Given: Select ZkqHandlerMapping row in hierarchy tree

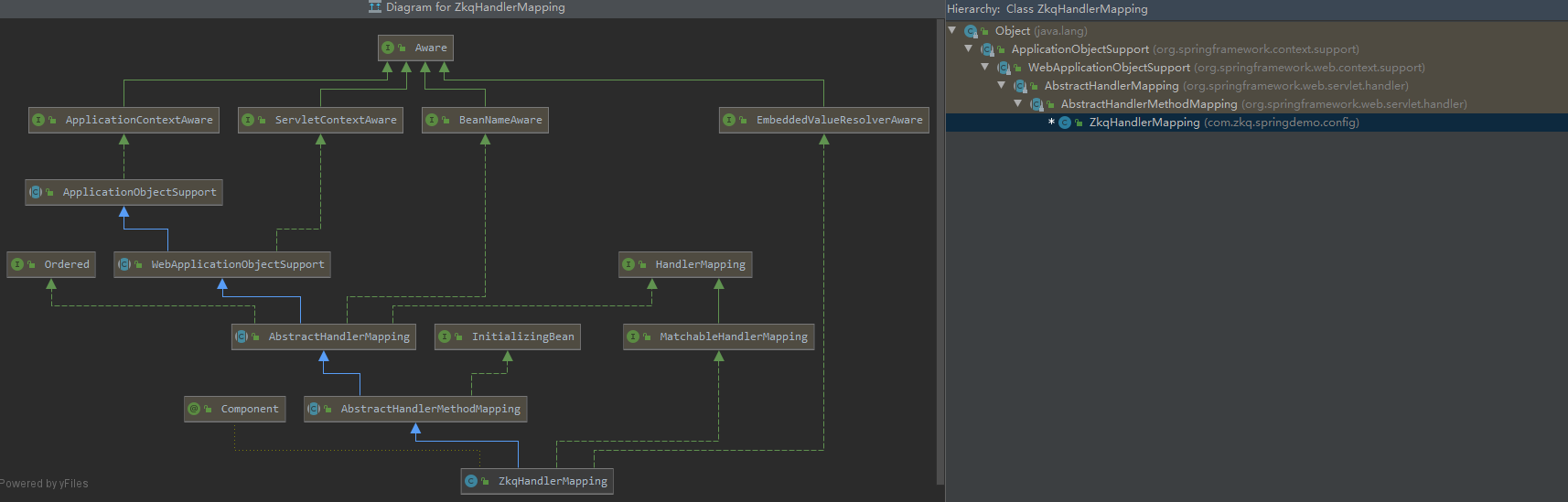Looking at the screenshot, I should pos(1257,123).
